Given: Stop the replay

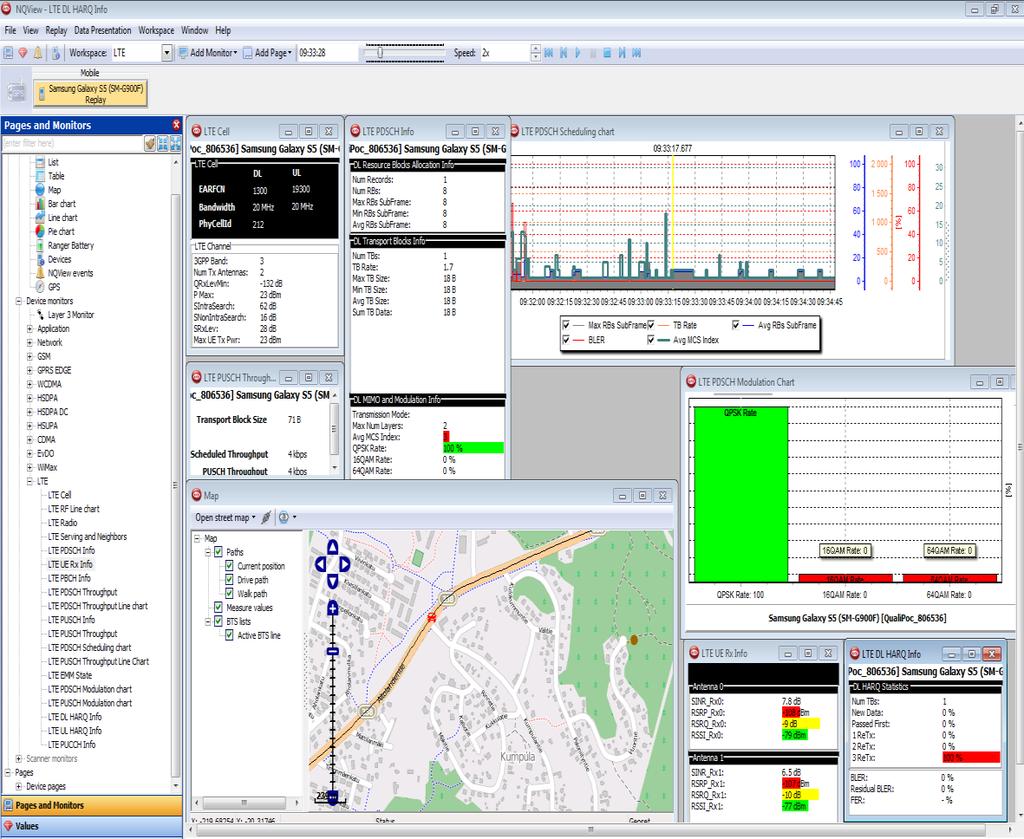Looking at the screenshot, I should 607,53.
